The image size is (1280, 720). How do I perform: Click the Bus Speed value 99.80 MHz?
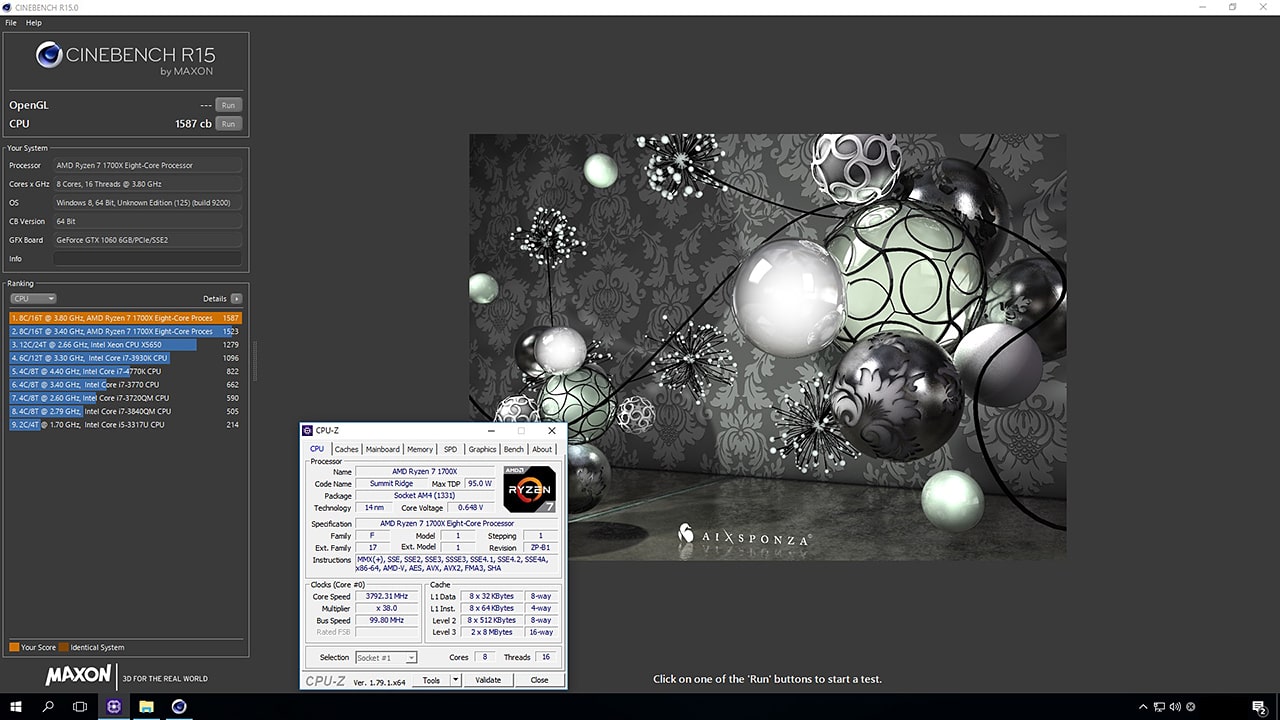point(387,621)
